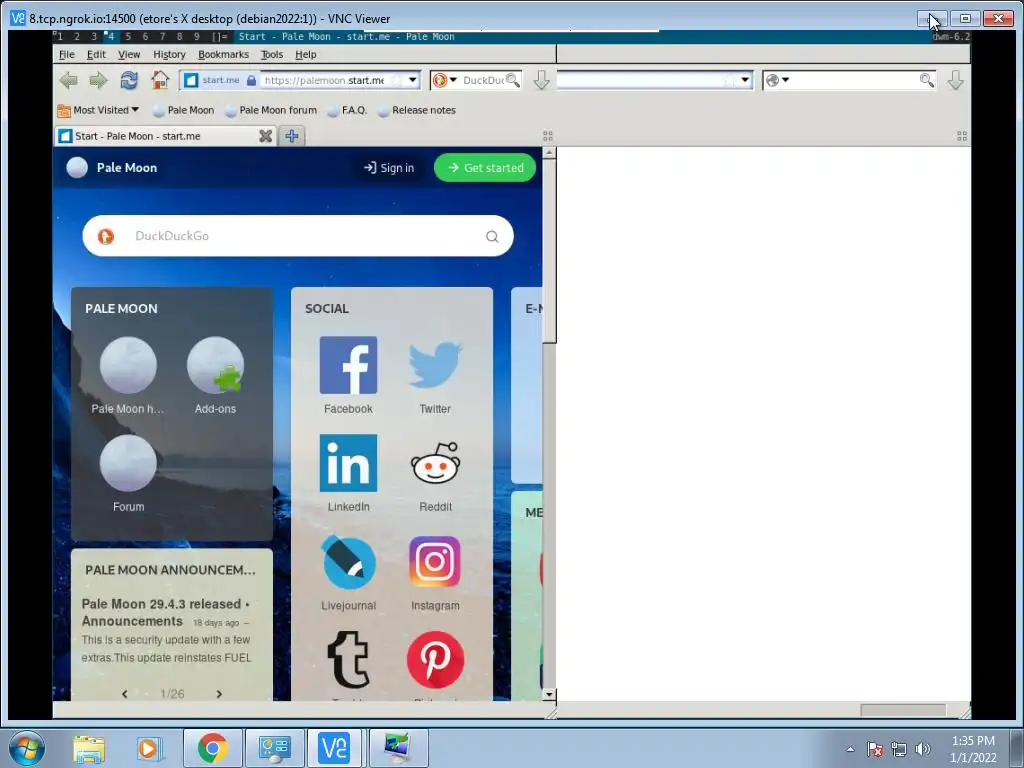Go back with the browser Back arrow

tap(69, 80)
